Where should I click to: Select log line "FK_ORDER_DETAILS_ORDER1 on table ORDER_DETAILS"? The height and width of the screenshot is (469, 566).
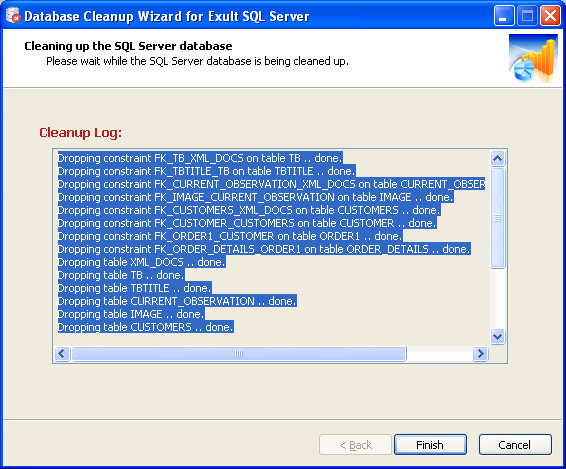[x=264, y=249]
